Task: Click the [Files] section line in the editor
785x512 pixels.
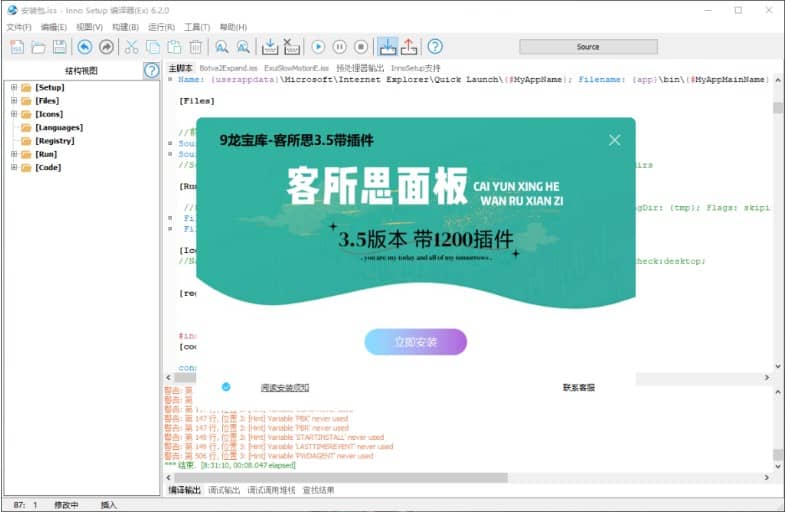Action: (197, 101)
